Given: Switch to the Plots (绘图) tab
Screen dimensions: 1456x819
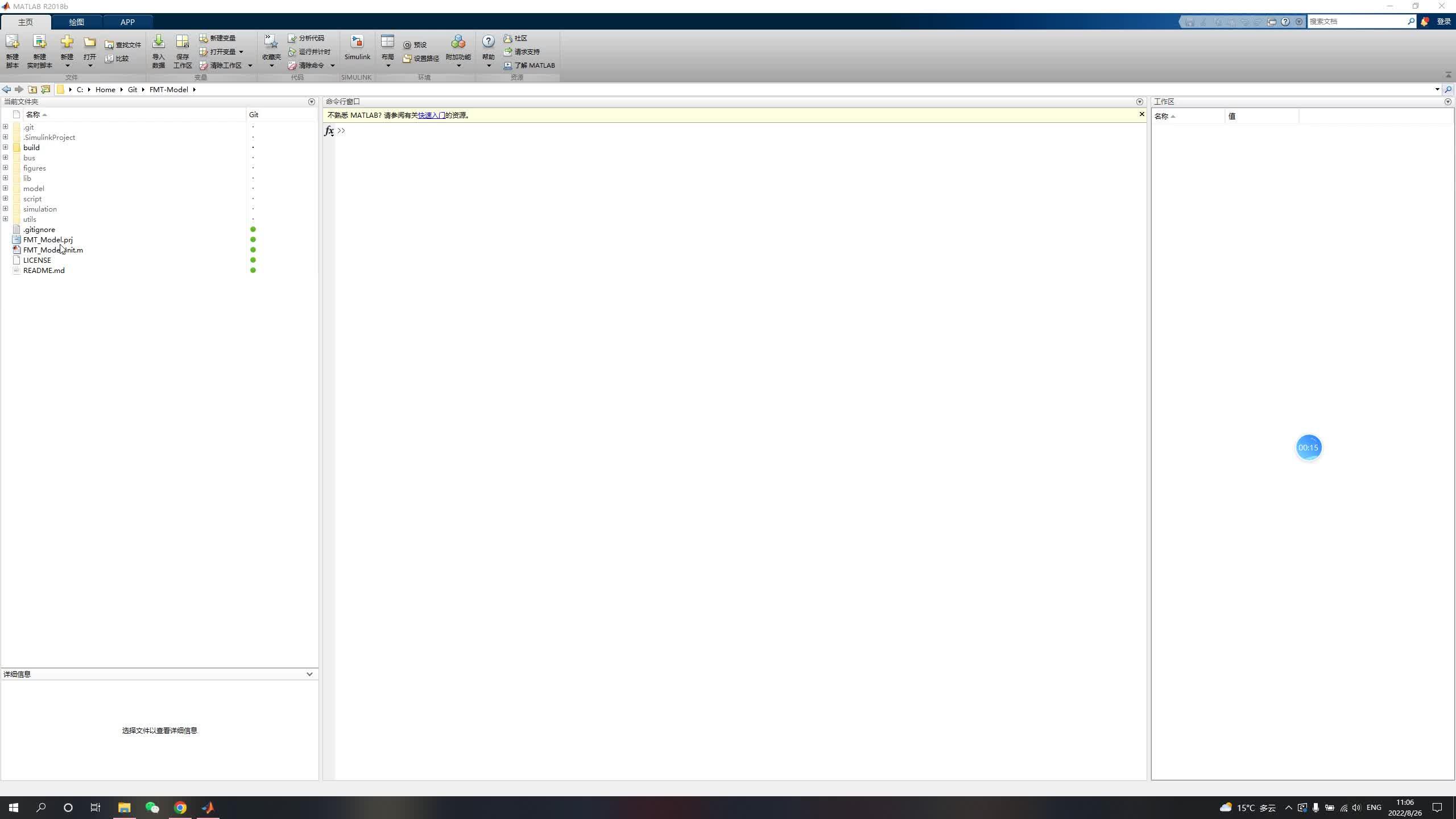Looking at the screenshot, I should (76, 22).
